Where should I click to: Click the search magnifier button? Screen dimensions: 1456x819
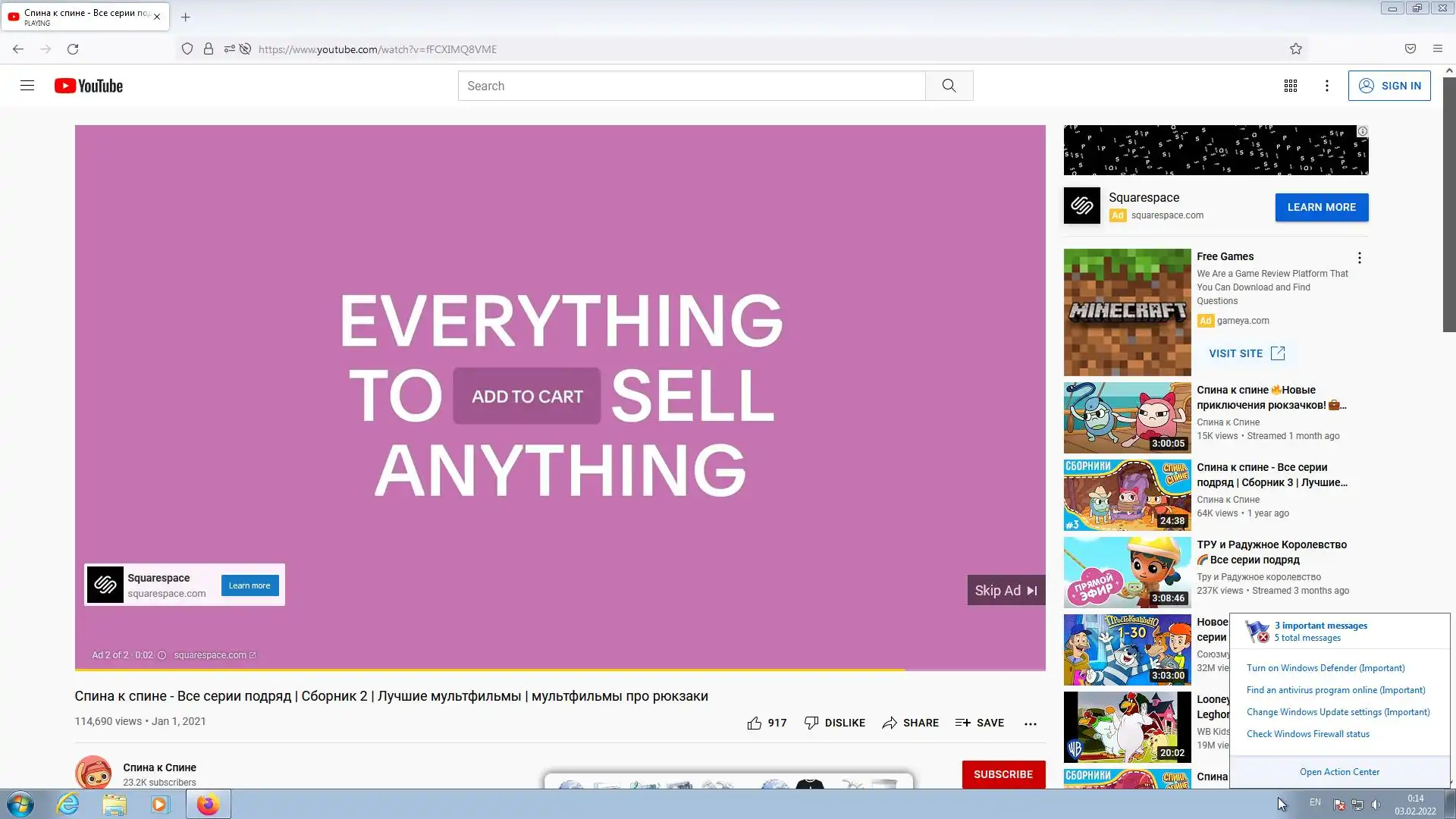(x=949, y=86)
